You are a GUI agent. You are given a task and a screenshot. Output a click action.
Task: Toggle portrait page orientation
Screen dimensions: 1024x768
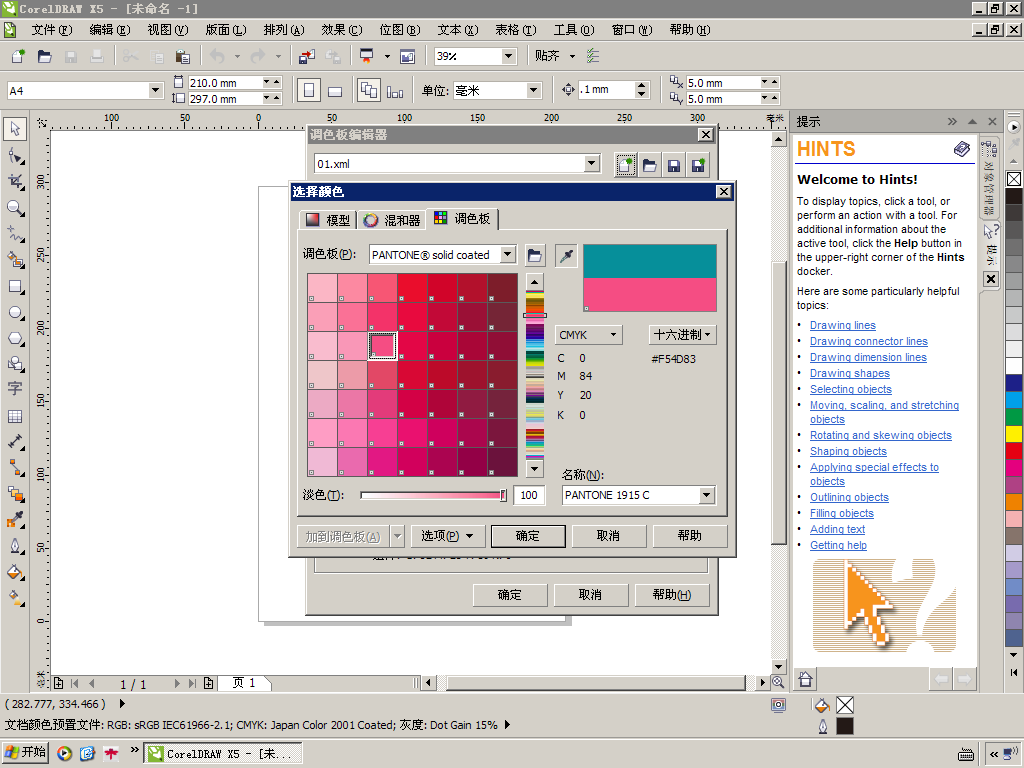[309, 90]
